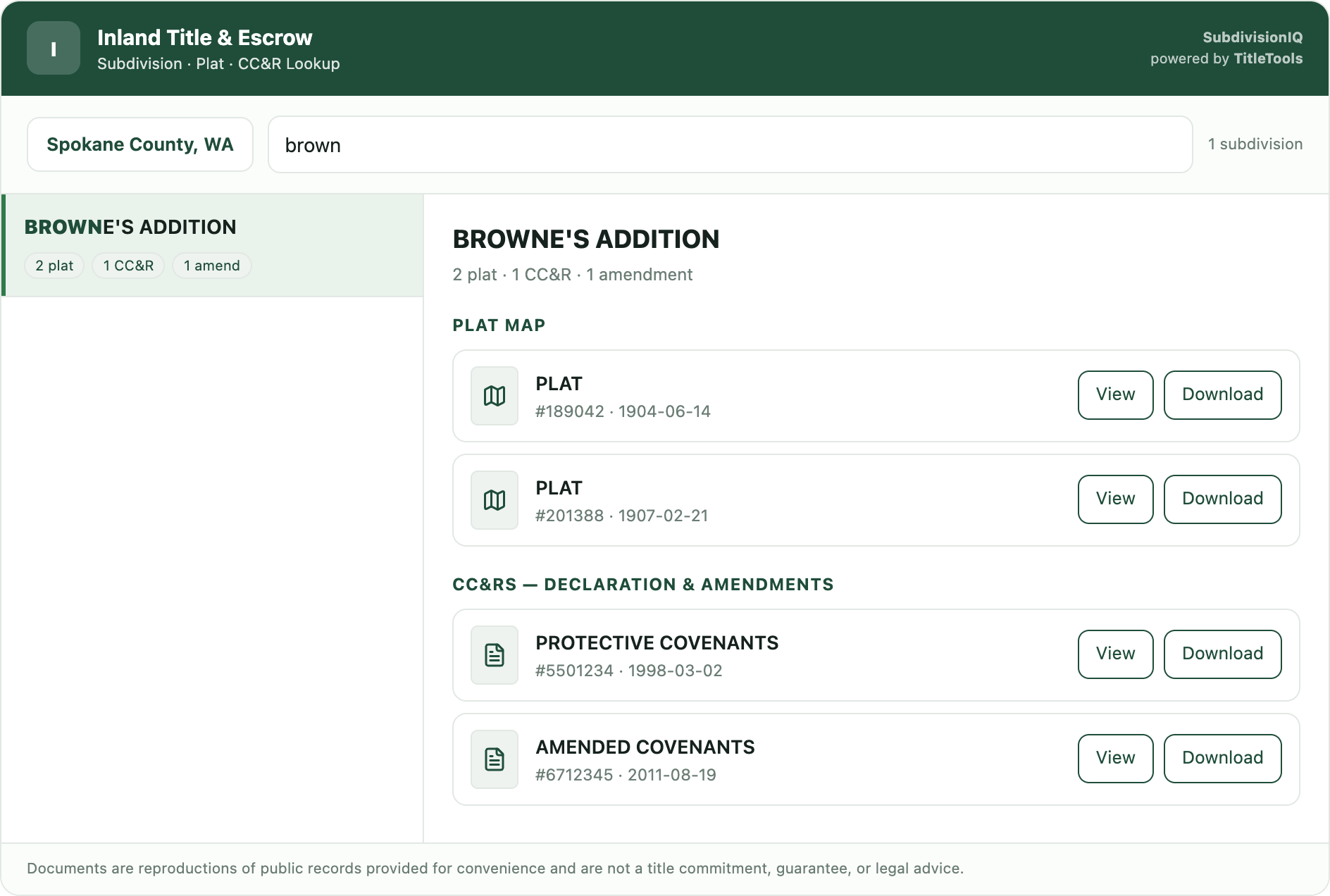Click the footer public records disclaimer
1330x896 pixels.
pos(495,869)
